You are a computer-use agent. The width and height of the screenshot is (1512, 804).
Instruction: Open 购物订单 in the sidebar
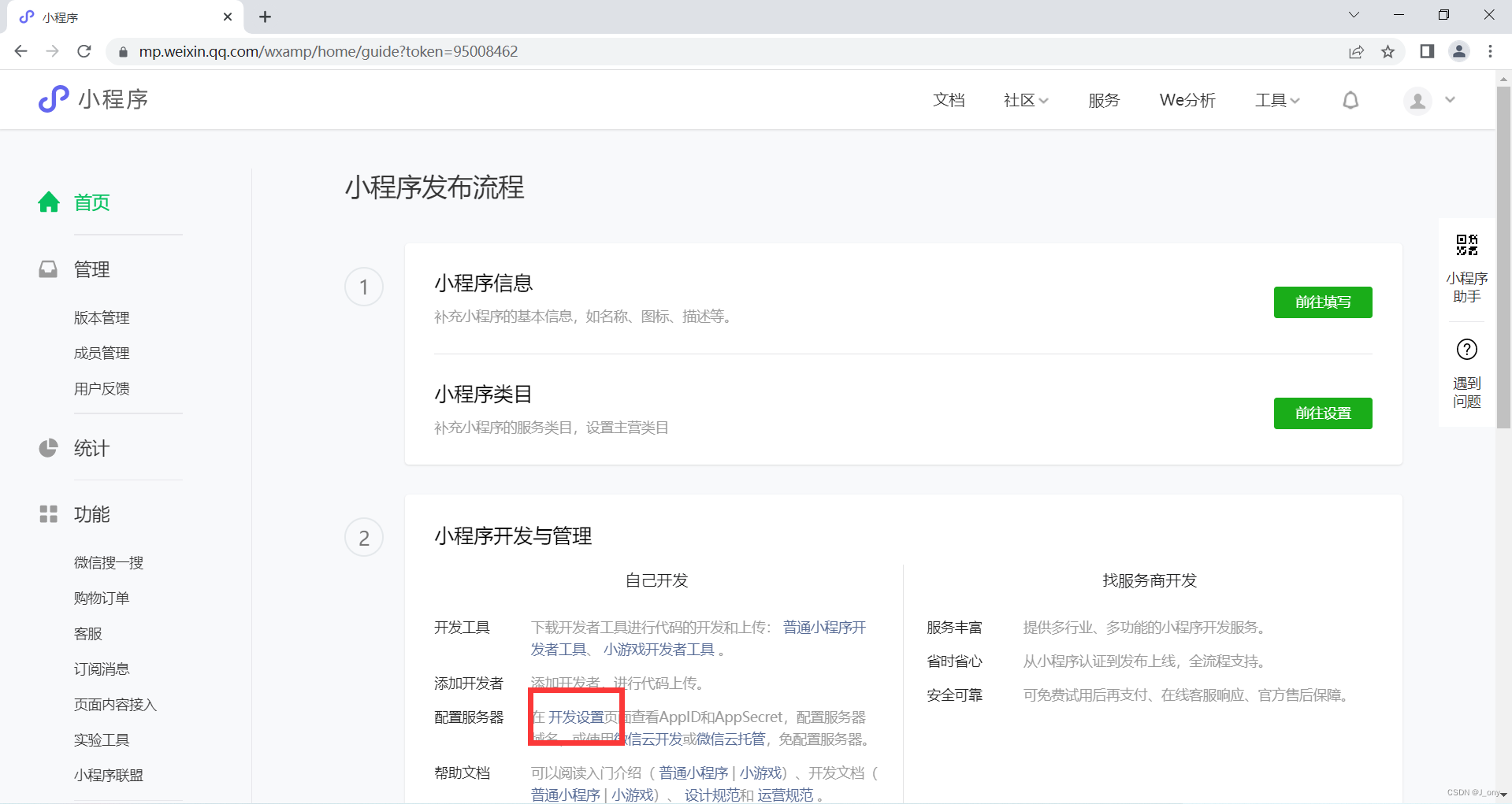pyautogui.click(x=102, y=598)
